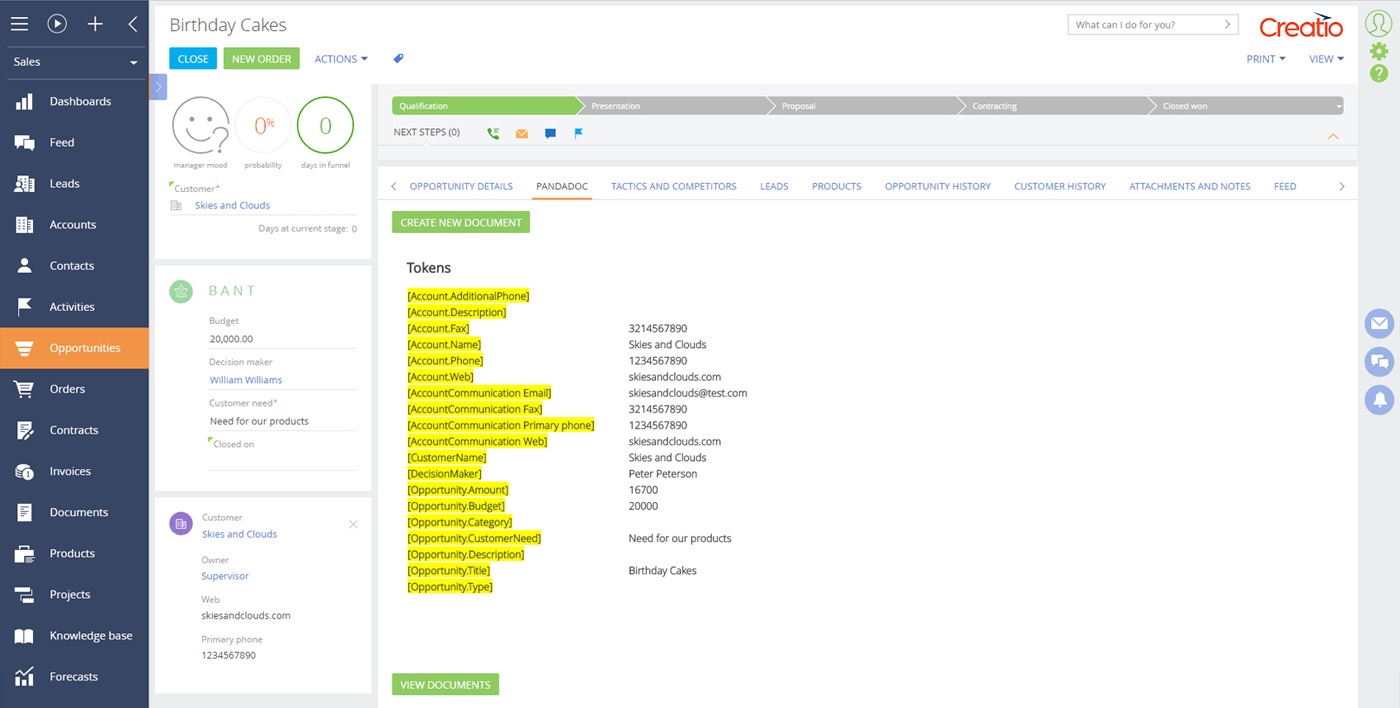Screen dimensions: 1400x708
Task: Open the Print dropdown menu
Action: pyautogui.click(x=1265, y=58)
